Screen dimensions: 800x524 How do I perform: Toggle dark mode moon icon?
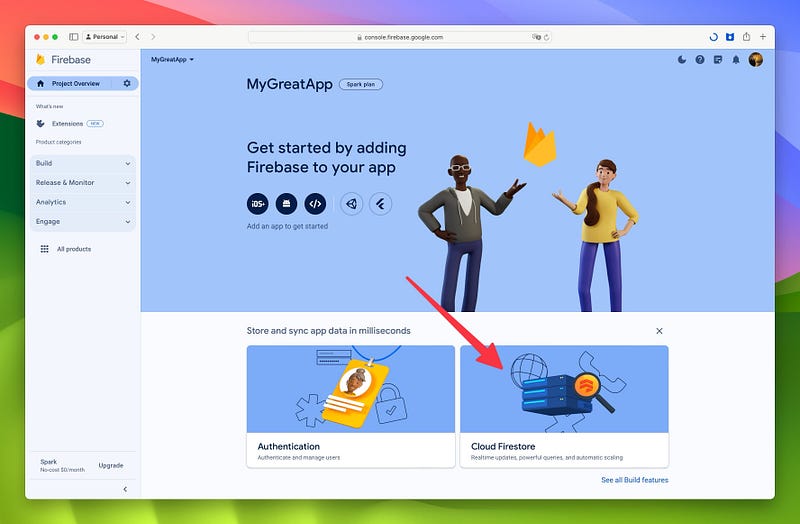pyautogui.click(x=682, y=60)
